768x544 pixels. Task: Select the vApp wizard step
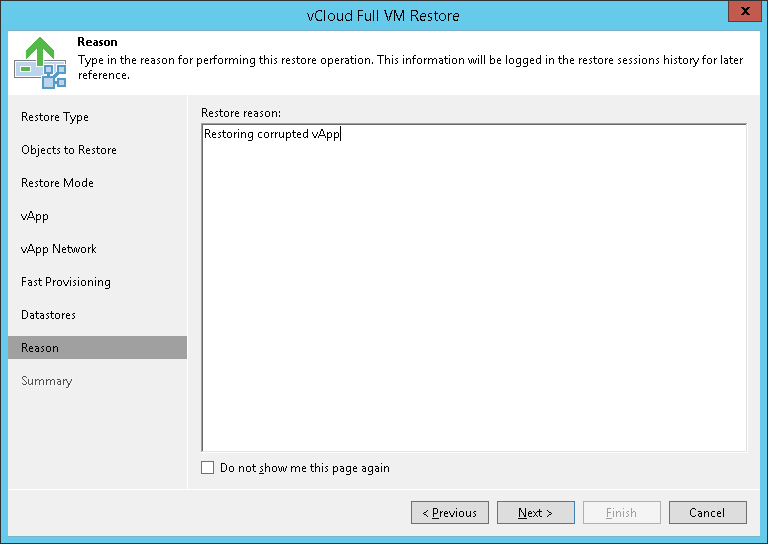tap(35, 216)
